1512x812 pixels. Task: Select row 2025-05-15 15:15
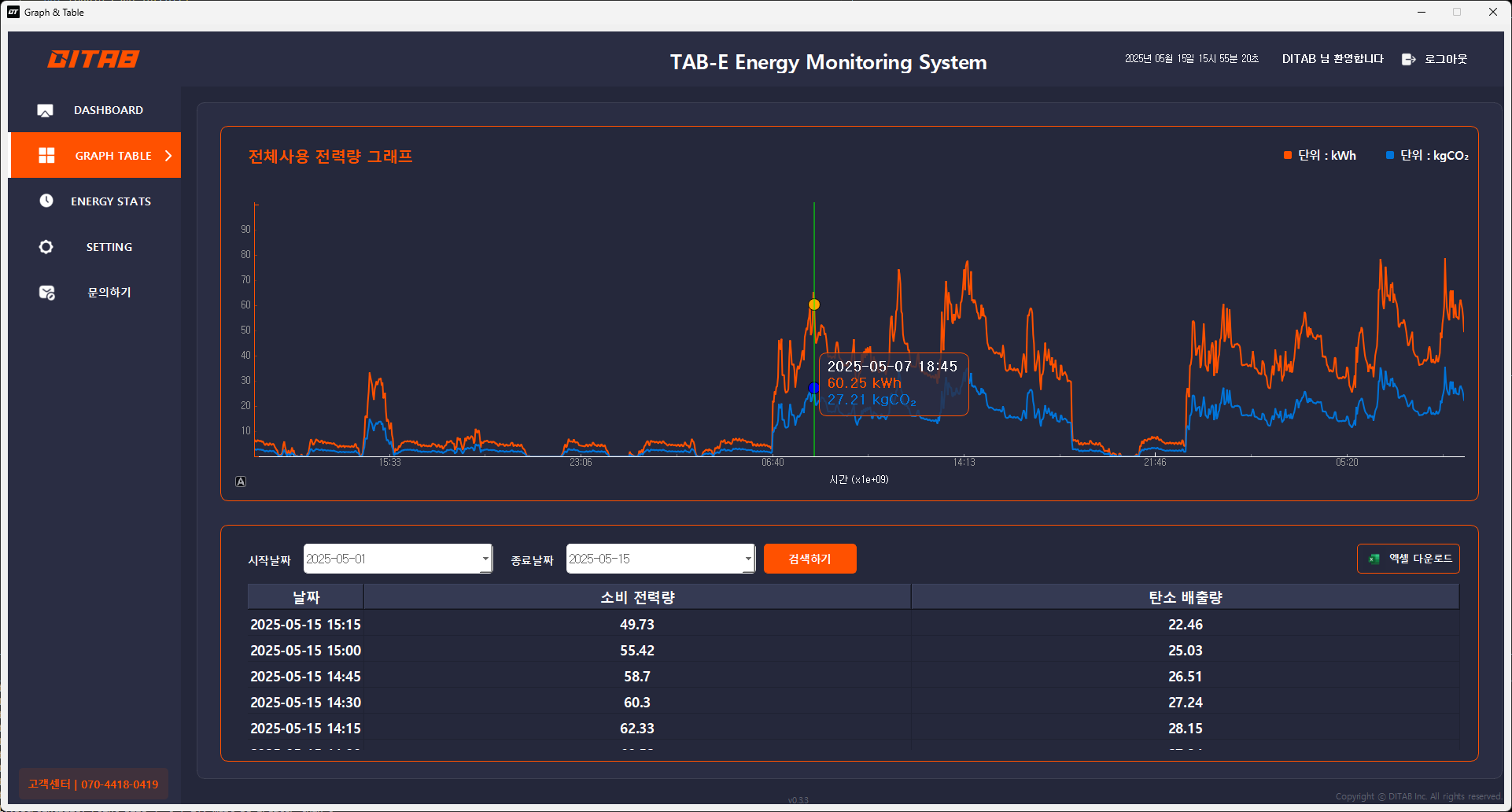tap(854, 624)
